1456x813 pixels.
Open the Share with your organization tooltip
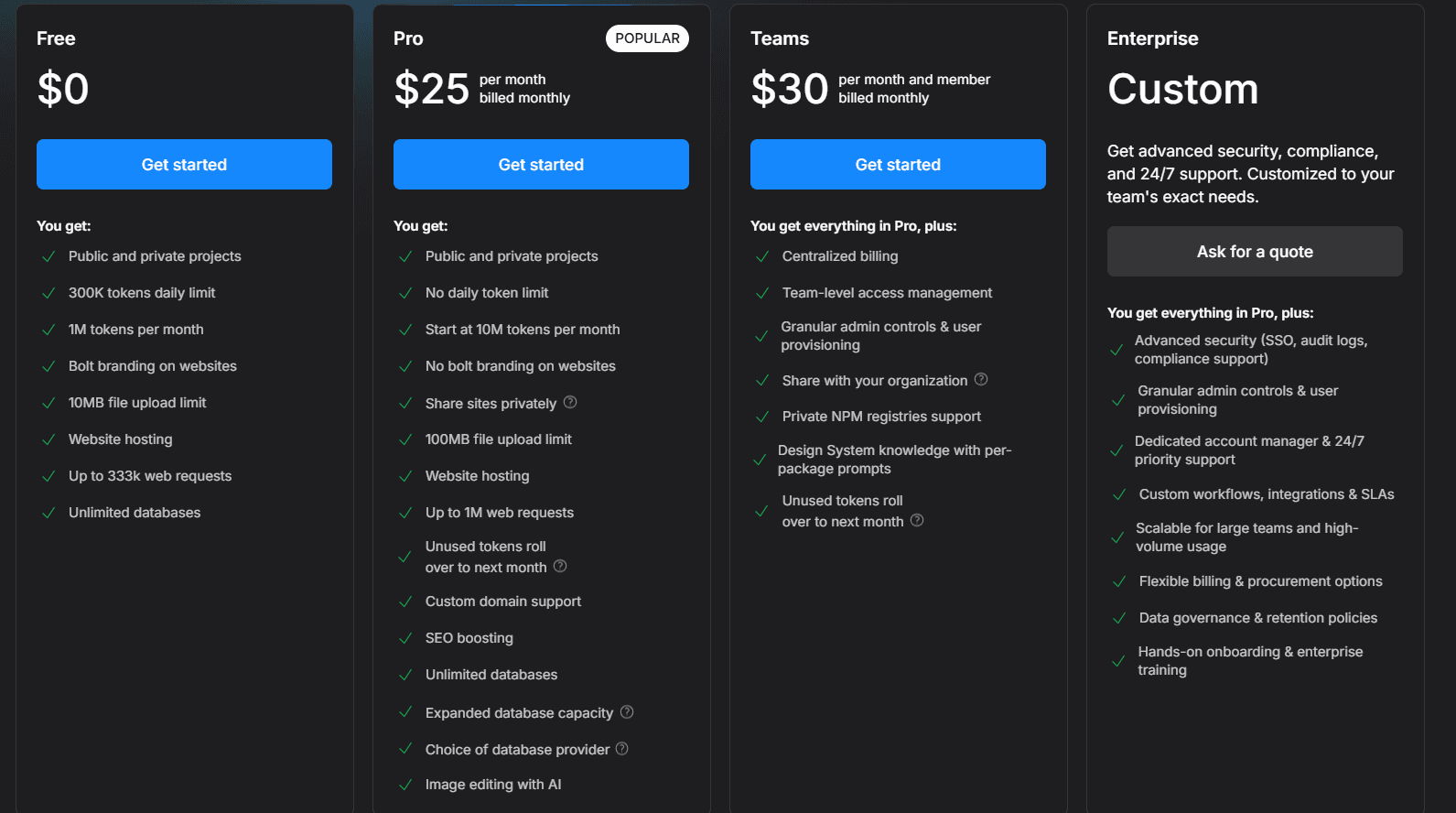point(981,380)
